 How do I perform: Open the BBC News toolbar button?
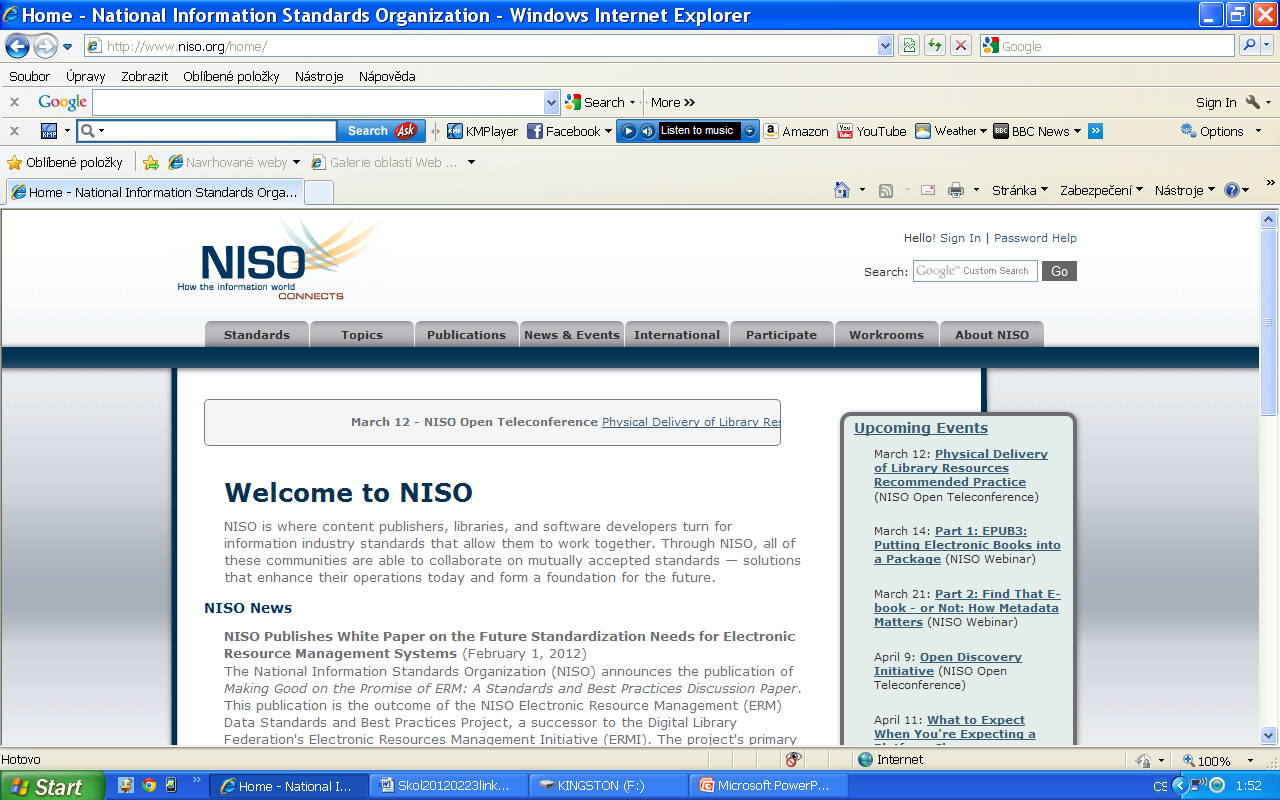click(x=1037, y=131)
